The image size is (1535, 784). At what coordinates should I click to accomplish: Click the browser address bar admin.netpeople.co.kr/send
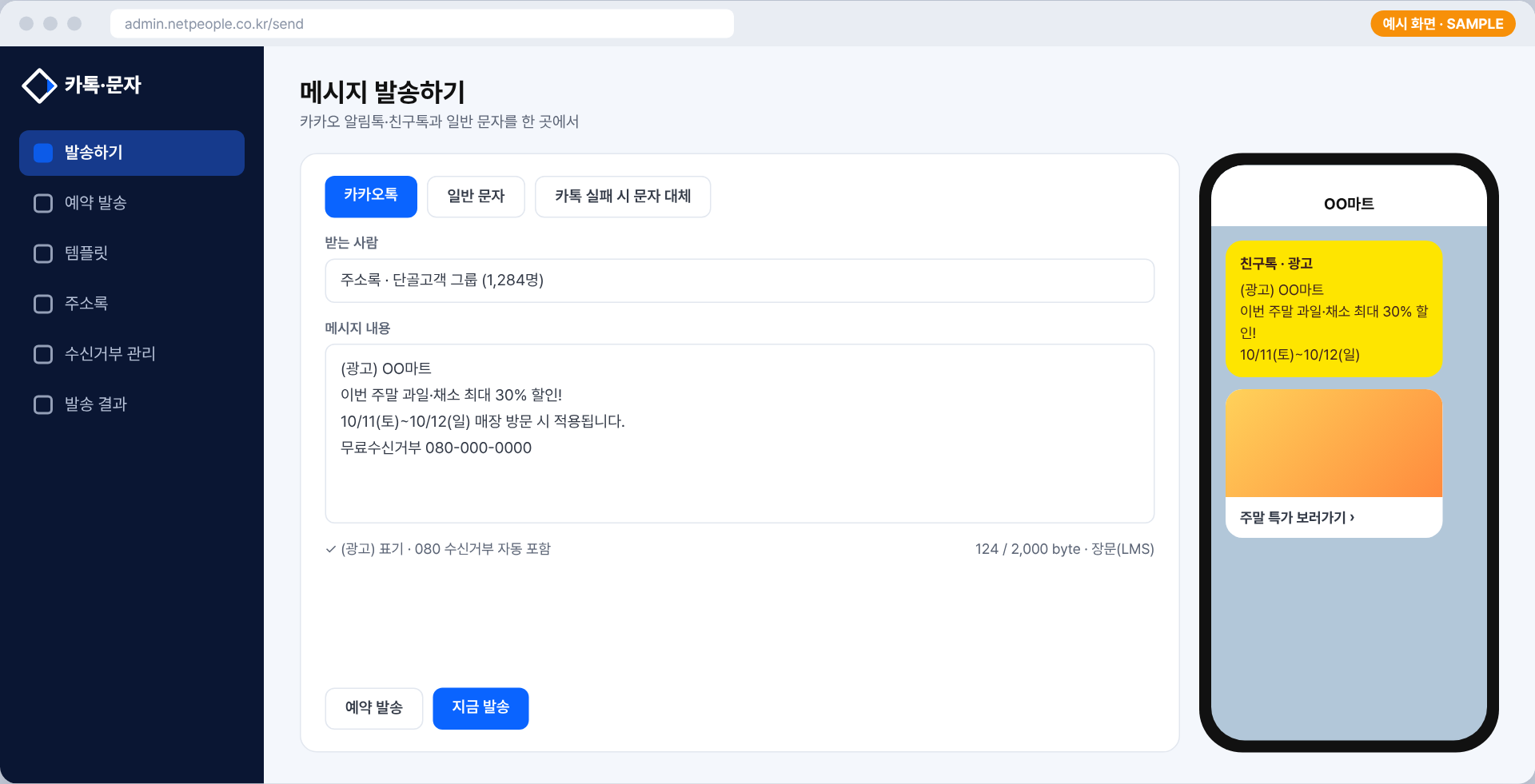coord(422,24)
